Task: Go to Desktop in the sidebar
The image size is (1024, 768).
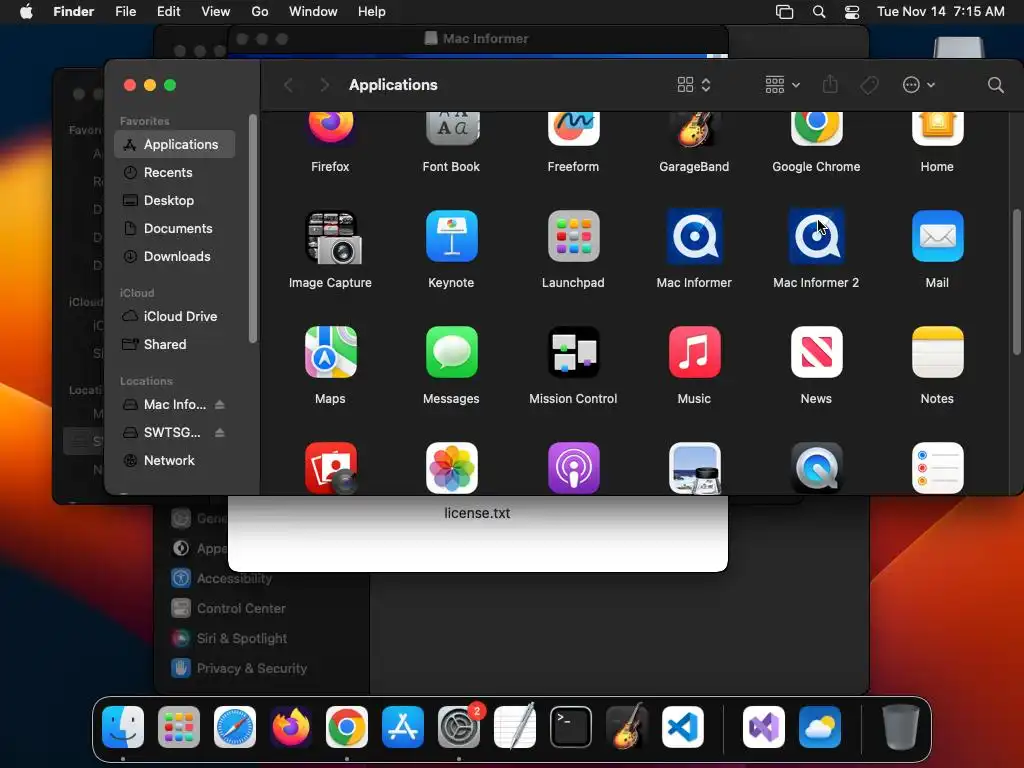Action: (174, 200)
